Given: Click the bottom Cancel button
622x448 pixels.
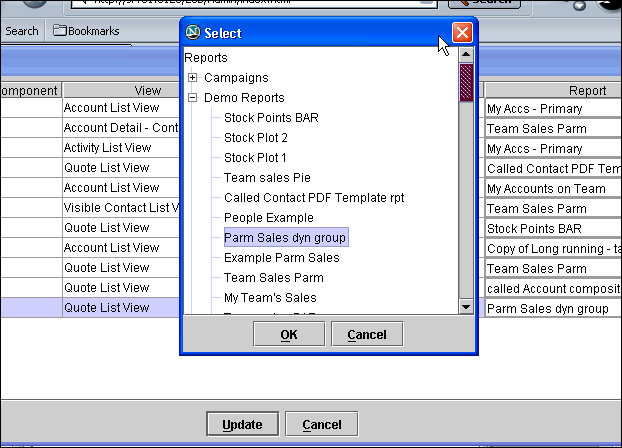Looking at the screenshot, I should [x=322, y=425].
